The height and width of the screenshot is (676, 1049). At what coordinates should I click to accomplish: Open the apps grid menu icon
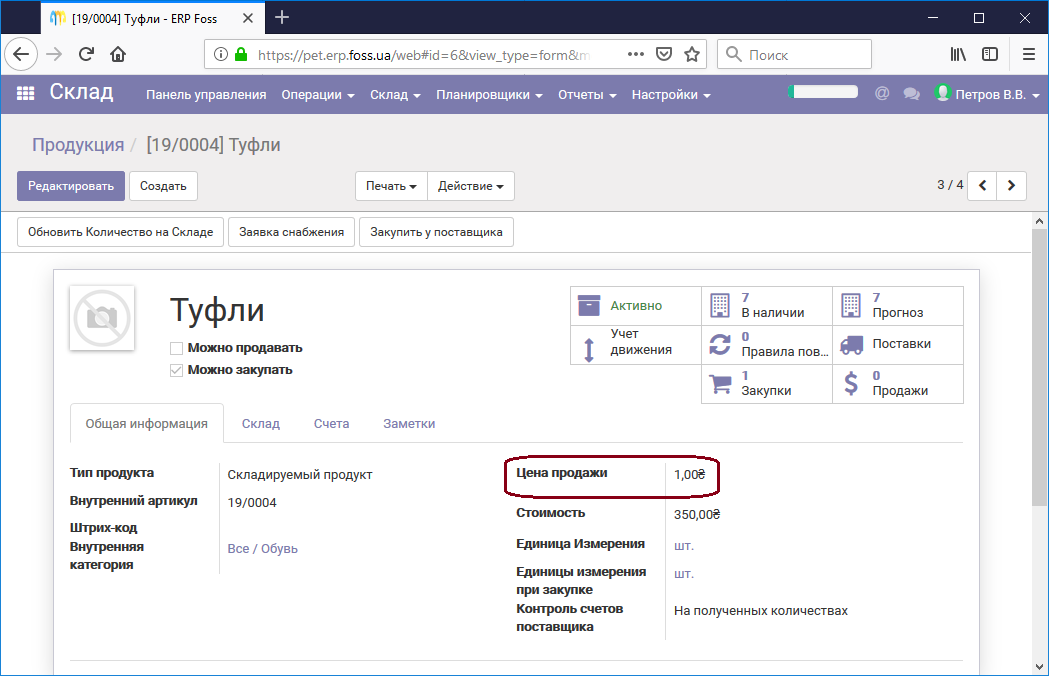(x=25, y=94)
